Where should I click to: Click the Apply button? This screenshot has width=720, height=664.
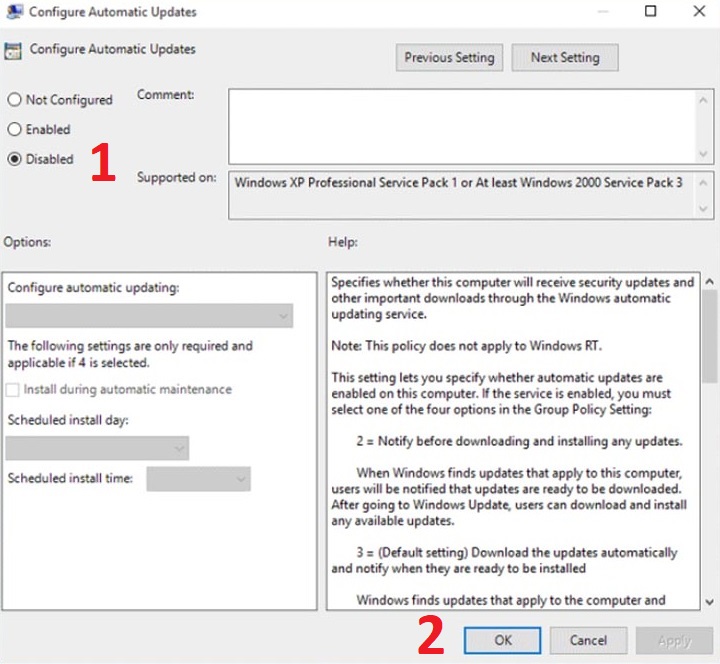pos(674,640)
